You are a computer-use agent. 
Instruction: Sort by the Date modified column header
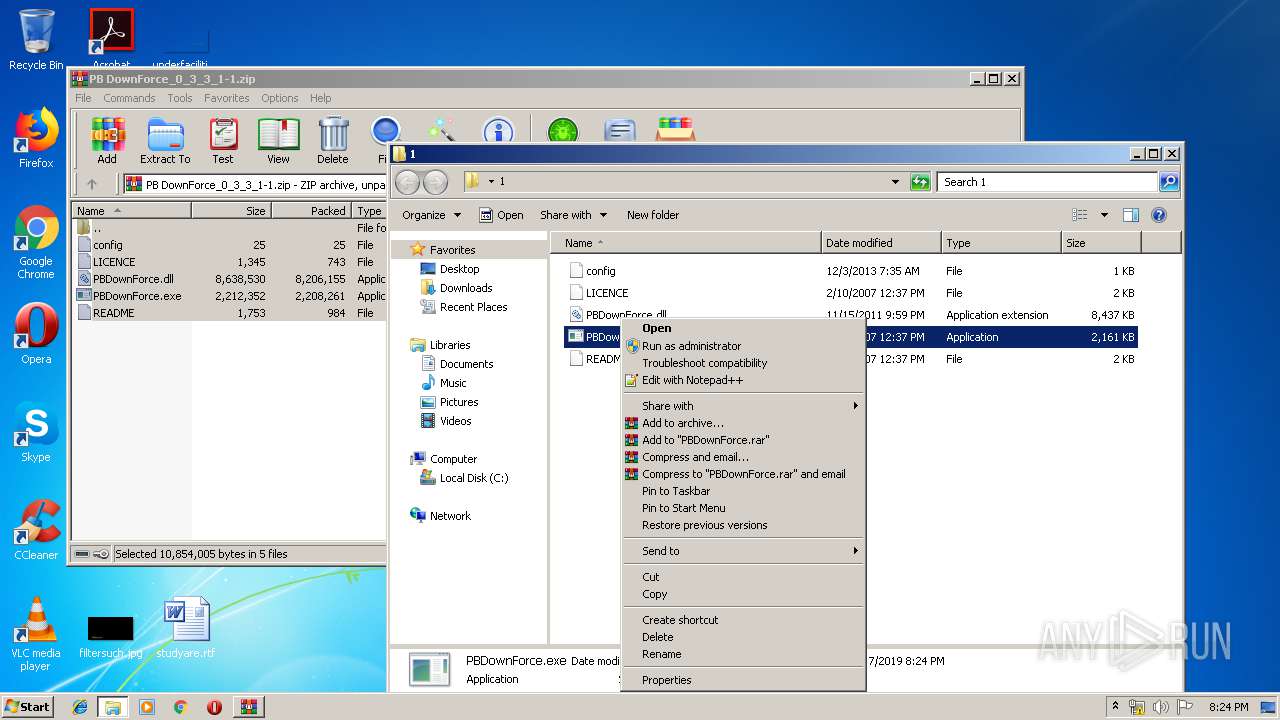[x=881, y=243]
